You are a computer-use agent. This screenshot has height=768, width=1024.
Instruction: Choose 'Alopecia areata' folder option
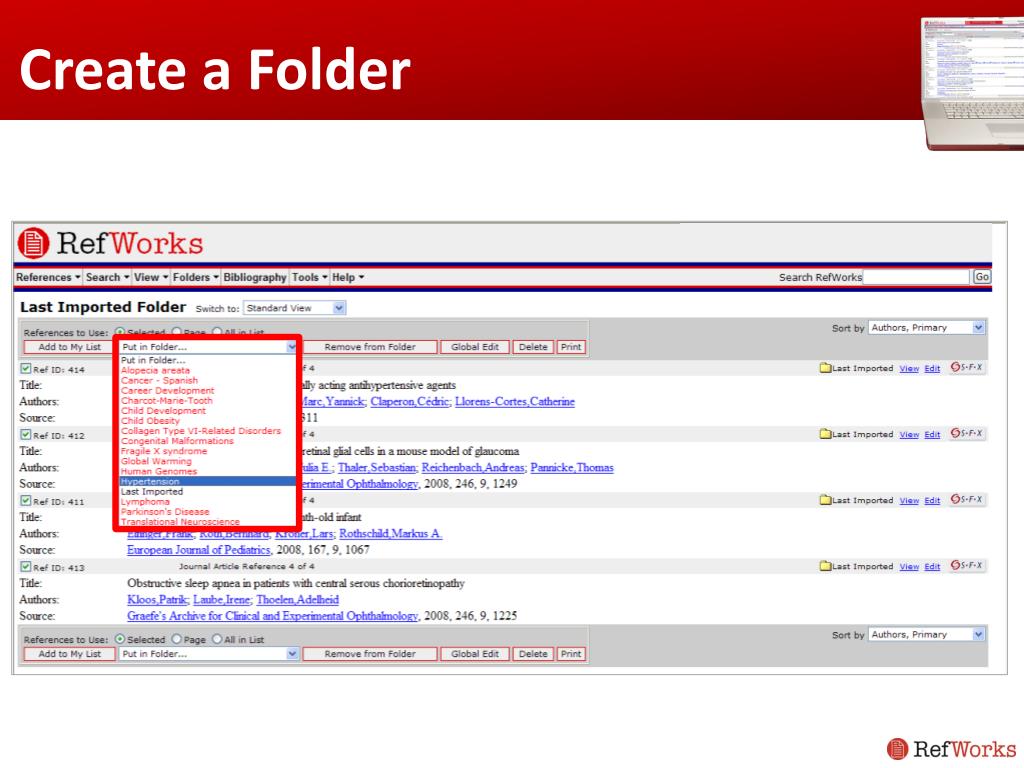coord(155,370)
